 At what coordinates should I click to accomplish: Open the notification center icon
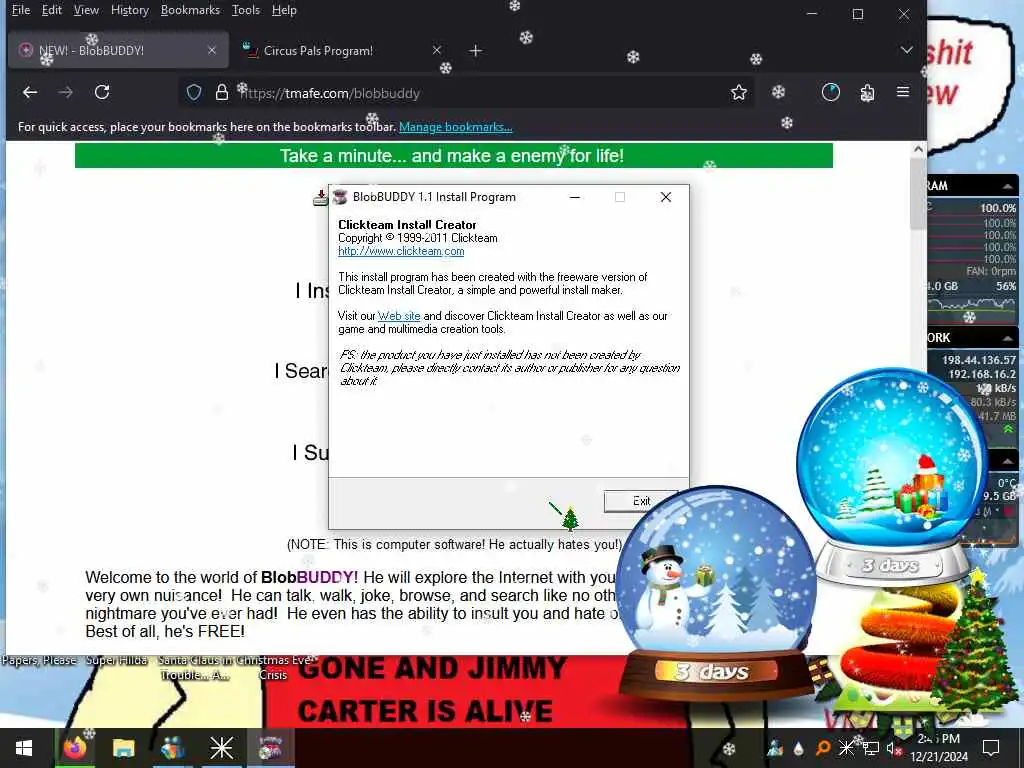991,748
